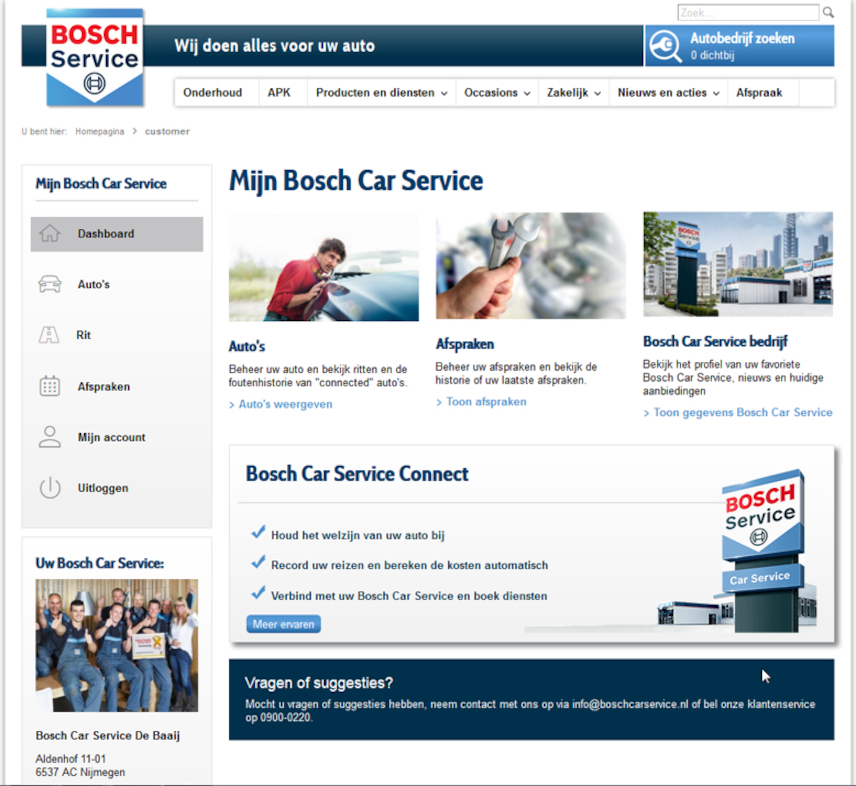Open the Onderhoud menu item
This screenshot has height=786, width=856.
pyautogui.click(x=212, y=92)
